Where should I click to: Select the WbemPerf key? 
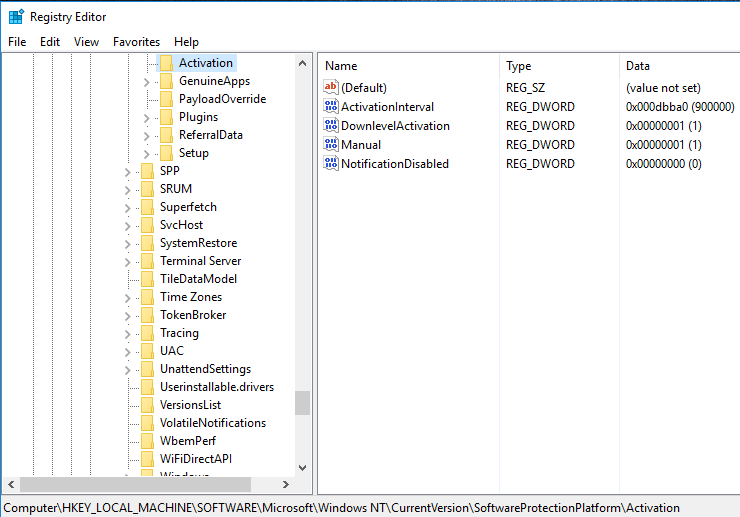coord(188,441)
